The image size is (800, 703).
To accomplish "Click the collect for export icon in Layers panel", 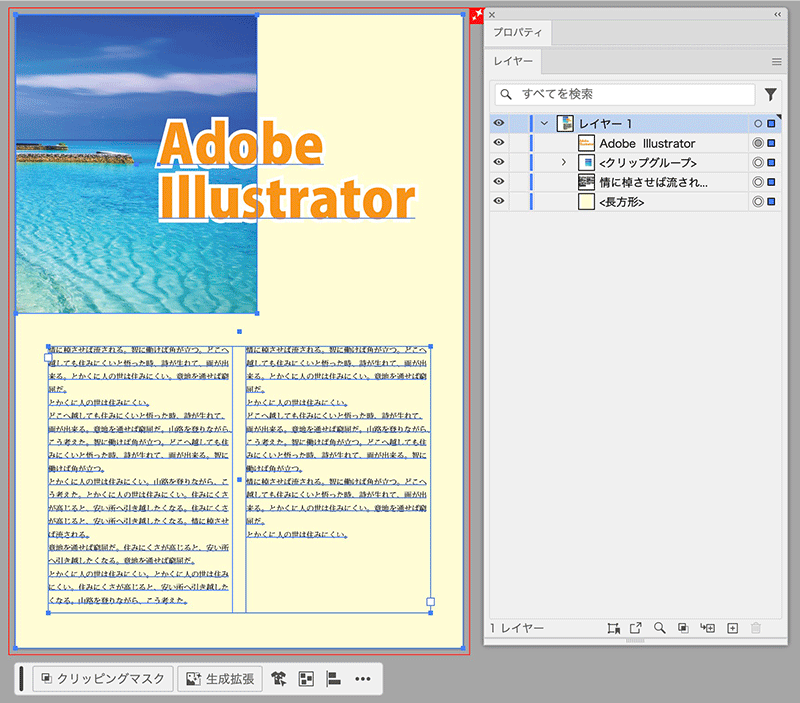I will coord(613,628).
